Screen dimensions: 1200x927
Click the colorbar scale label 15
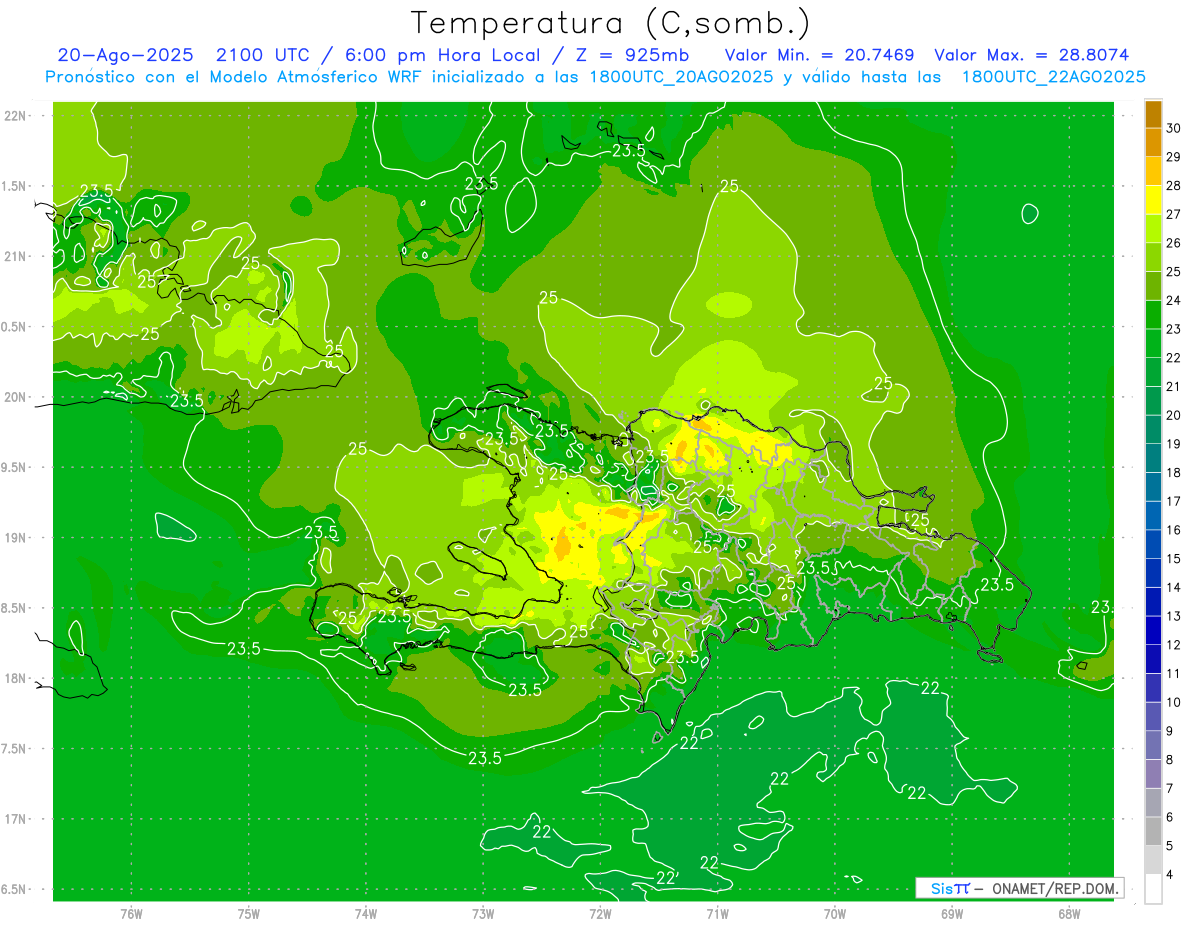click(1174, 559)
